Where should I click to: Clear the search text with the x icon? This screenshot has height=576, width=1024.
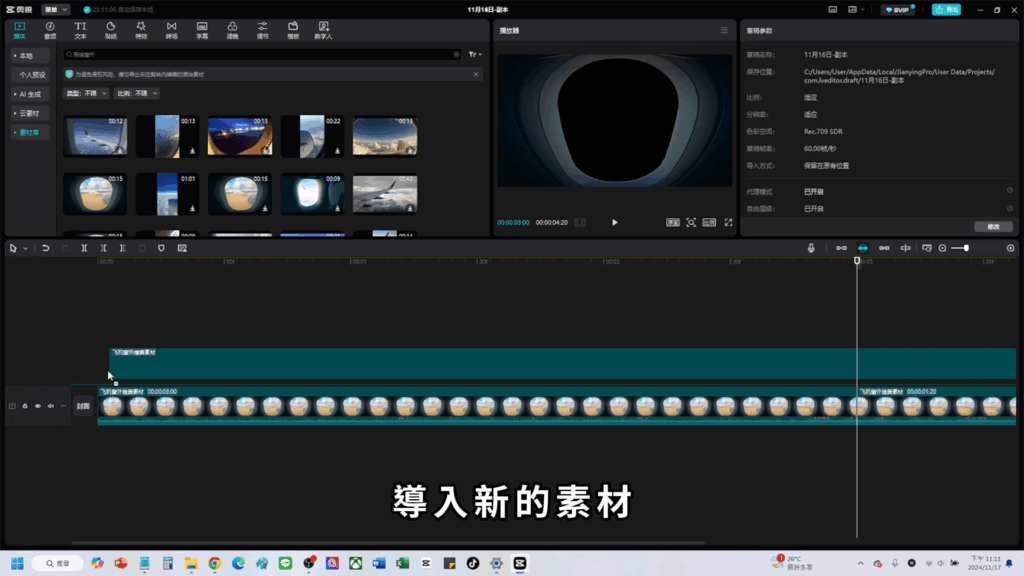[x=456, y=55]
